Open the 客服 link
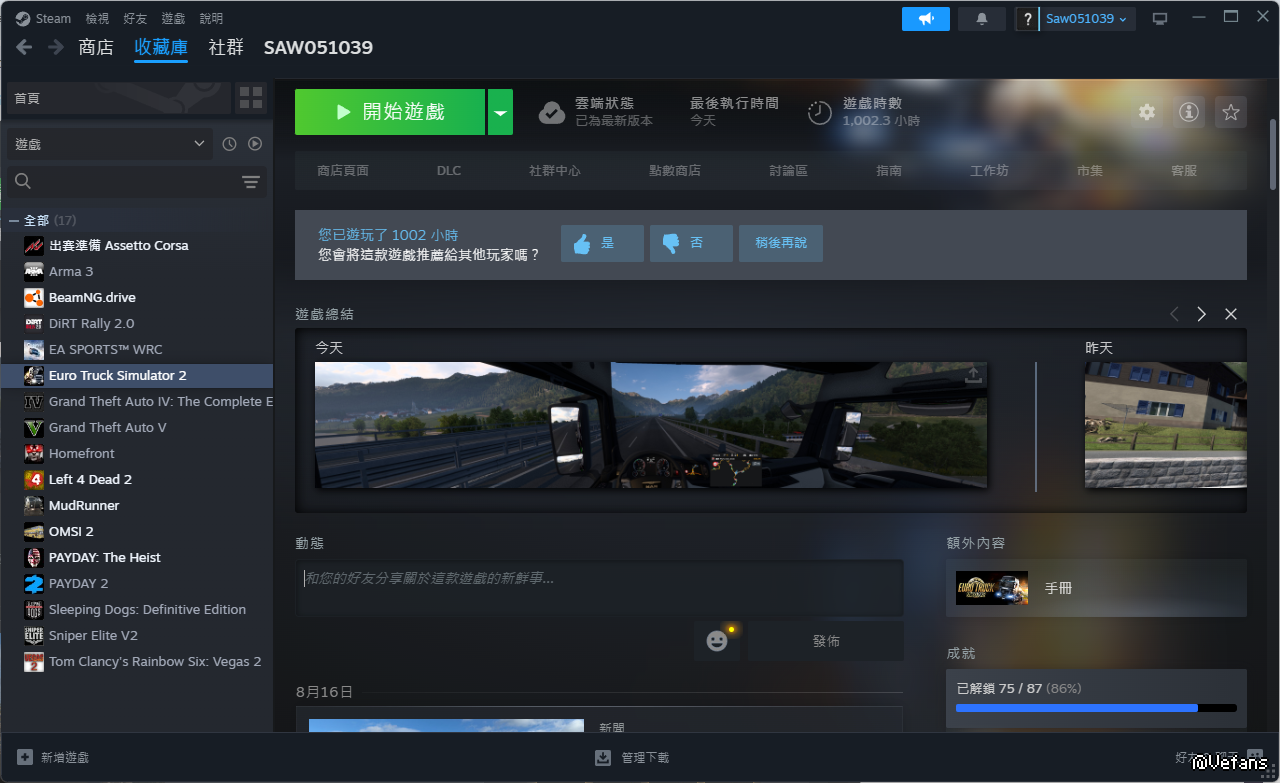 click(1184, 171)
